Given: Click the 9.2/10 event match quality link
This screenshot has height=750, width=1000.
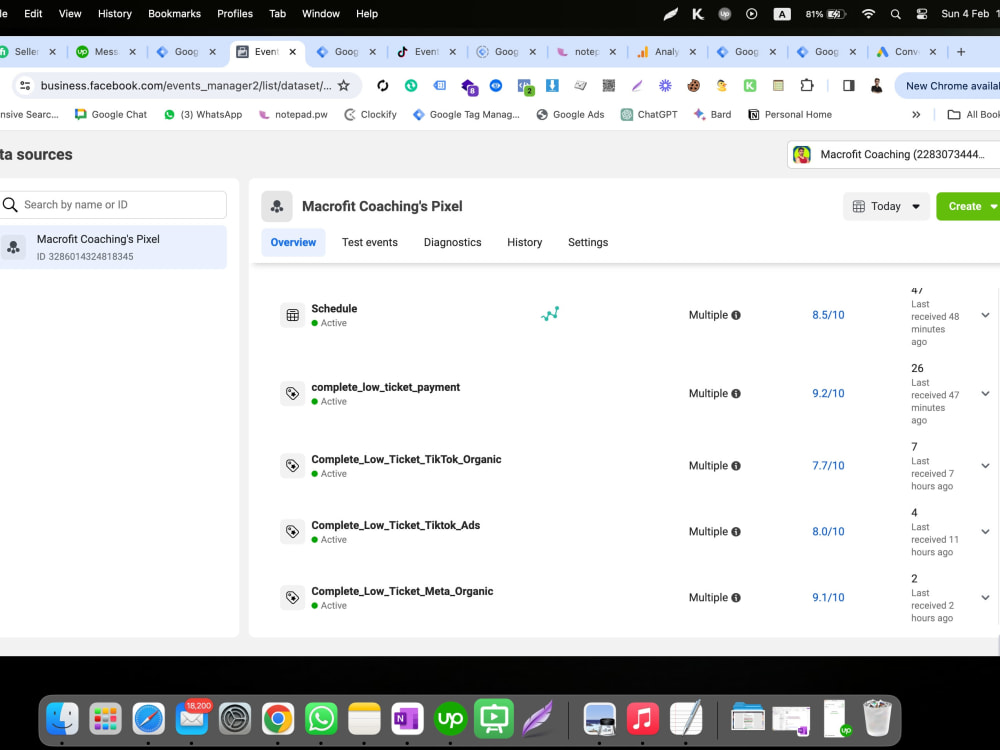Looking at the screenshot, I should [x=828, y=393].
